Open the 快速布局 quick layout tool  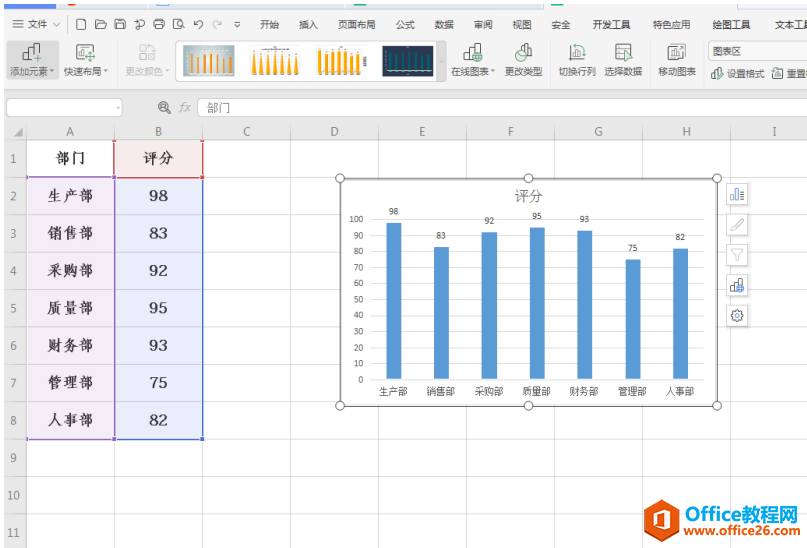point(85,60)
